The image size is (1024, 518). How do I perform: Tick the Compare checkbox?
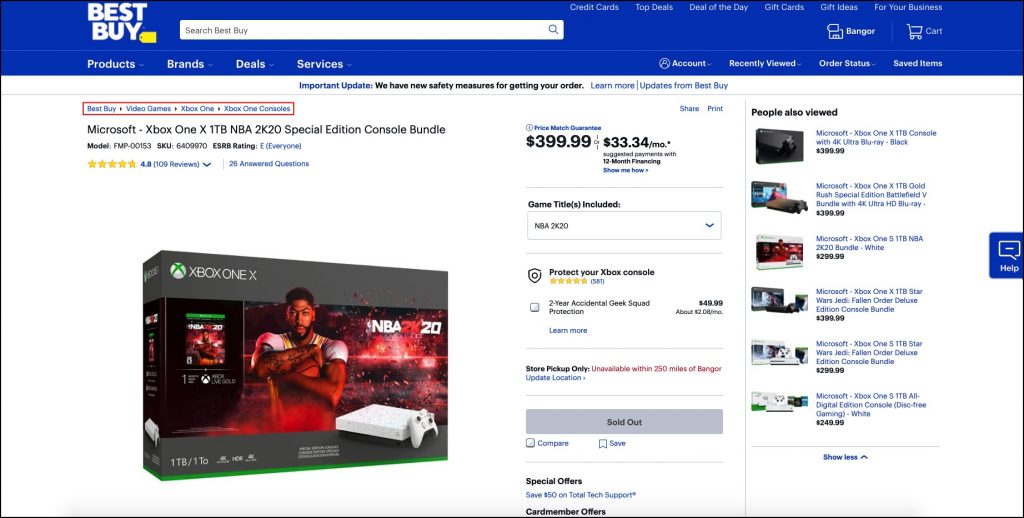tap(531, 443)
